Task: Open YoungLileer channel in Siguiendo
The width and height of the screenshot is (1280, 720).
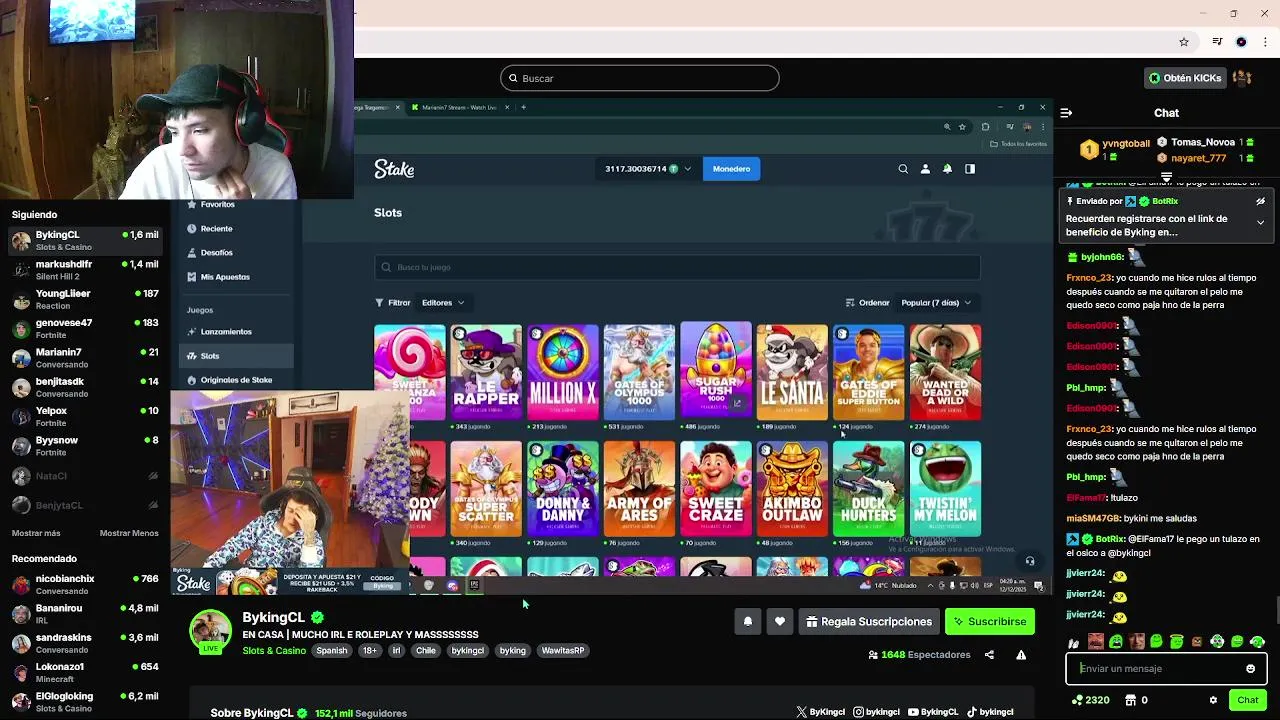Action: (85, 299)
